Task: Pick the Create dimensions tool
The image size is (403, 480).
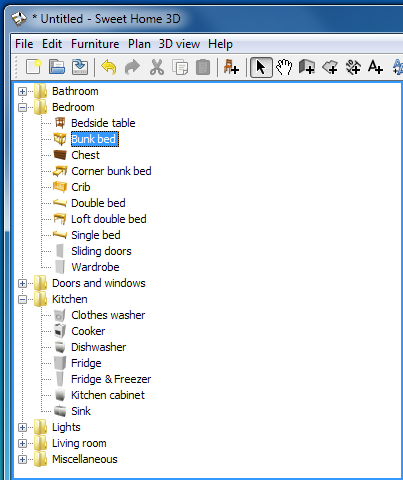Action: pyautogui.click(x=353, y=67)
